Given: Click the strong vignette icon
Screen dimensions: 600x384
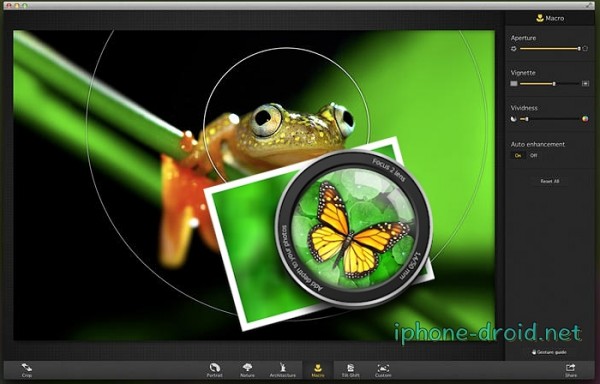Looking at the screenshot, I should click(585, 83).
